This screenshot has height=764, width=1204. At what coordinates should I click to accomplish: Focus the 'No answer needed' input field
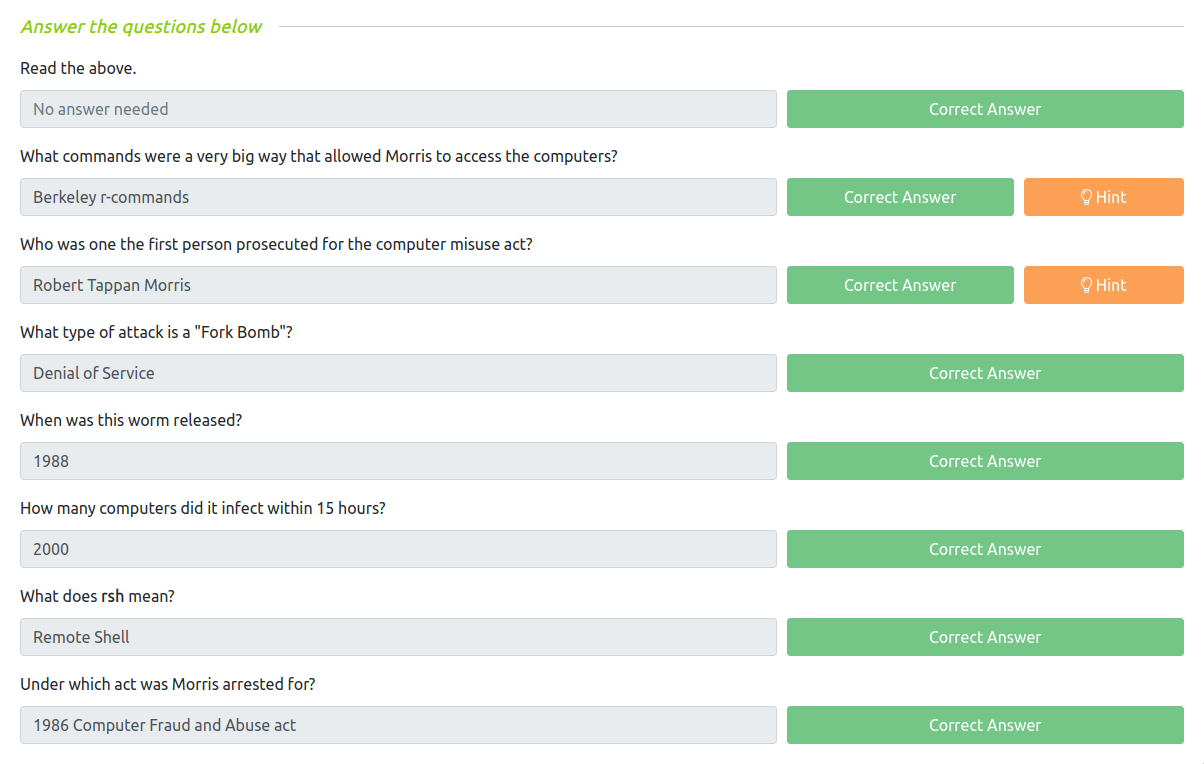398,109
